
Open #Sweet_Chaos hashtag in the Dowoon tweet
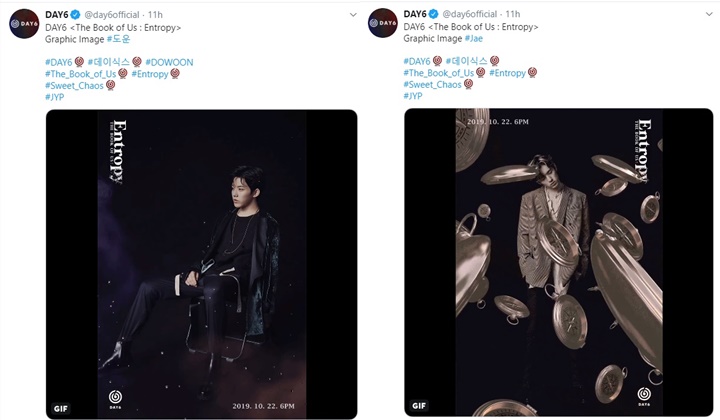[74, 85]
